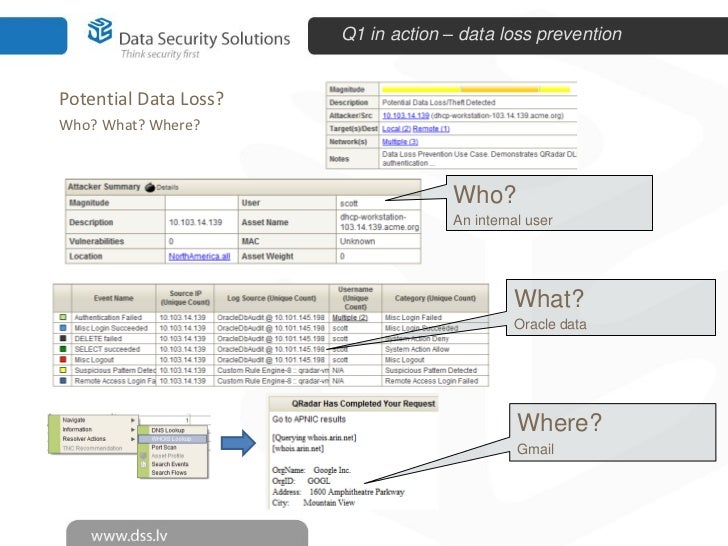728x546 pixels.
Task: Click 'Potential Data Loss/Theft Detected' description
Action: click(438, 102)
